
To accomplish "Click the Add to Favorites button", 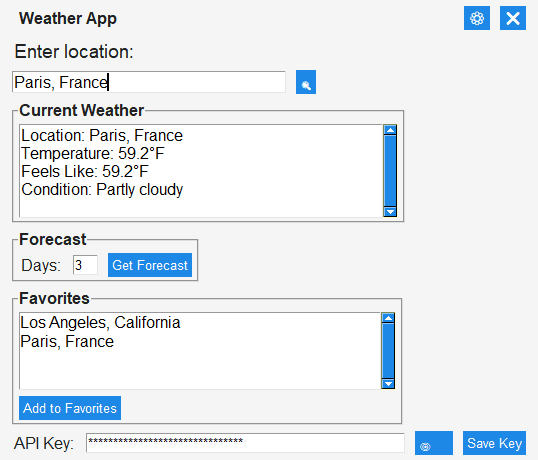I will click(x=70, y=408).
